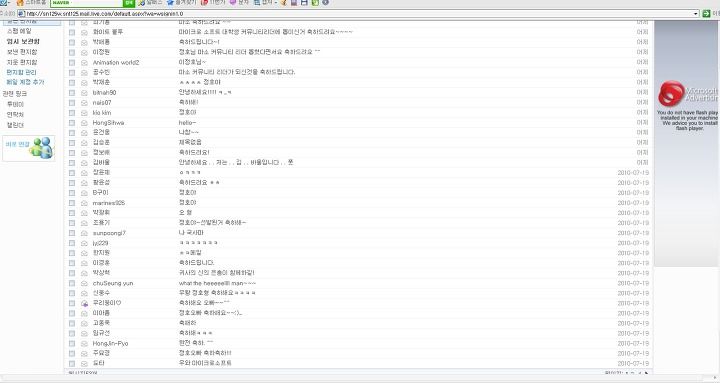Click the envelope icon for Animation world2
This screenshot has height=383, width=720.
(84, 62)
